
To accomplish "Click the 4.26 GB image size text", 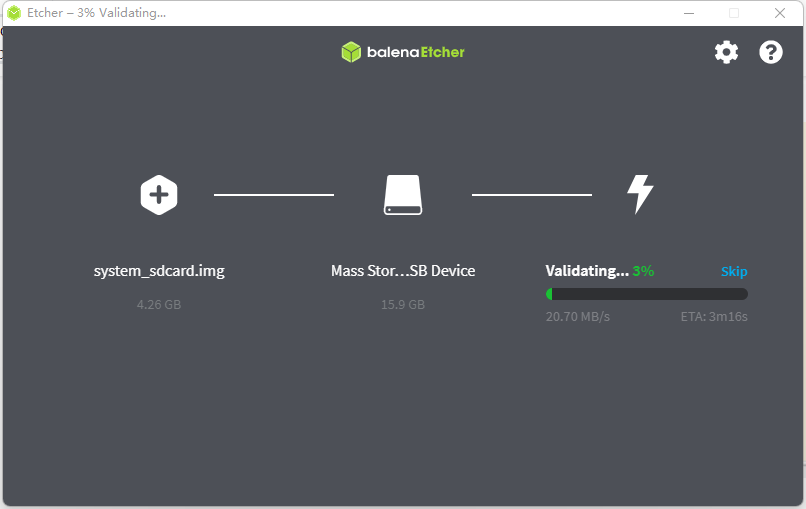I will click(x=159, y=304).
